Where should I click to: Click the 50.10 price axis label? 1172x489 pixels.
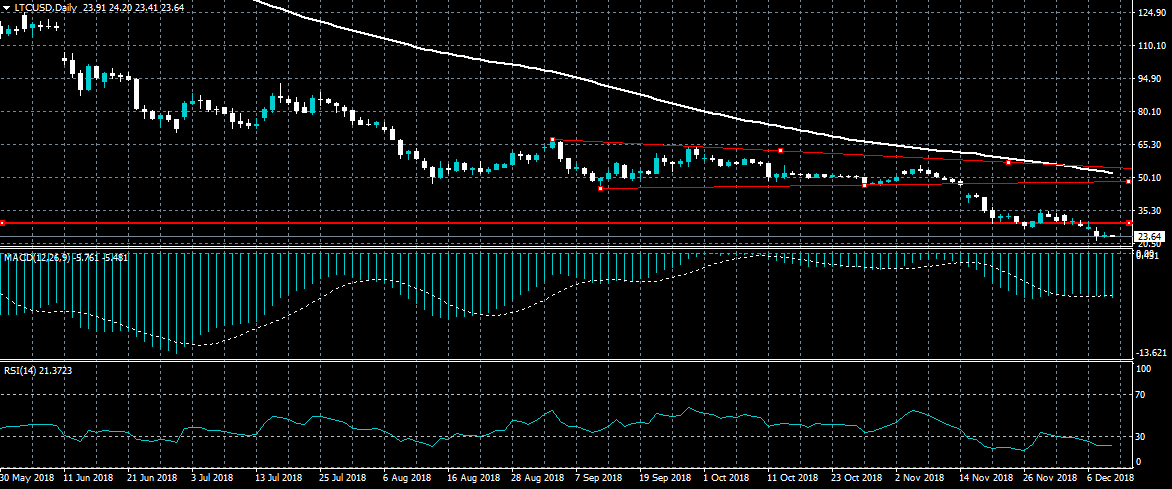click(x=1150, y=177)
